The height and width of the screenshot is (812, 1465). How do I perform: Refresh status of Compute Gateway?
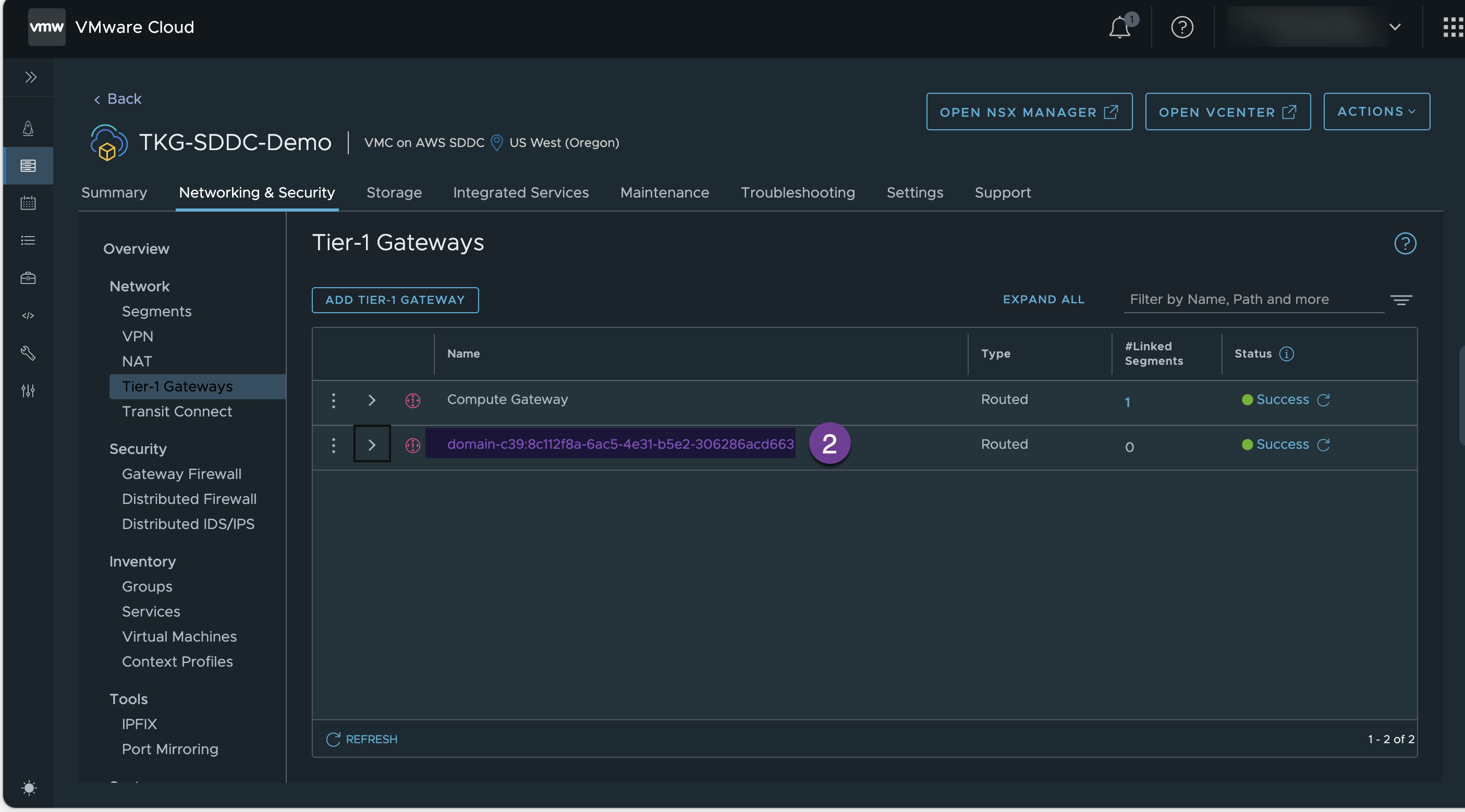coord(1323,400)
